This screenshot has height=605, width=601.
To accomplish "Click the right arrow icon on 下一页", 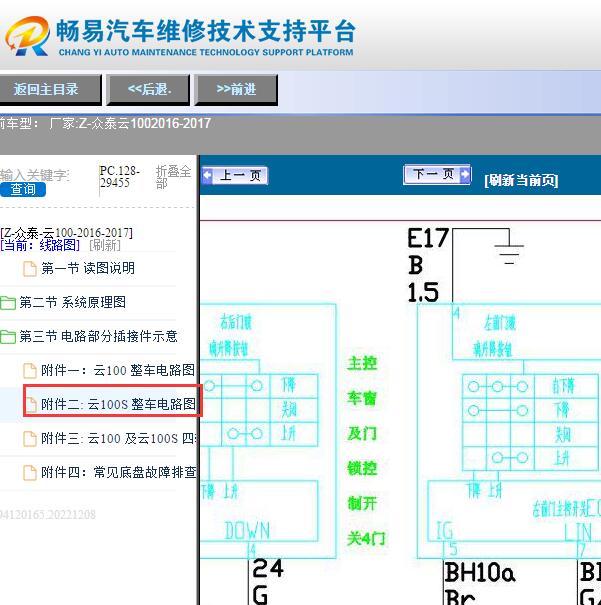I will [x=465, y=174].
